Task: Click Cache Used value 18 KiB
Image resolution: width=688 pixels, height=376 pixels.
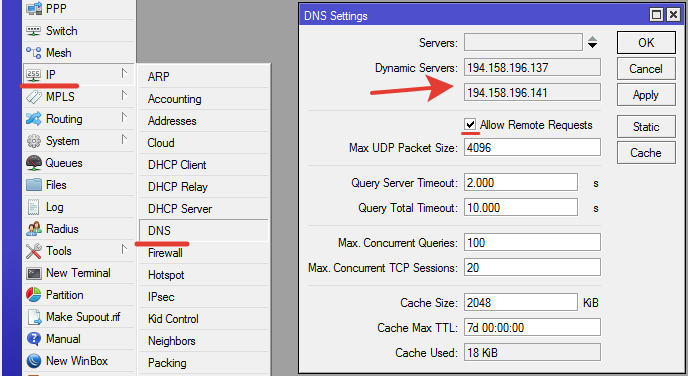Action: coord(532,352)
